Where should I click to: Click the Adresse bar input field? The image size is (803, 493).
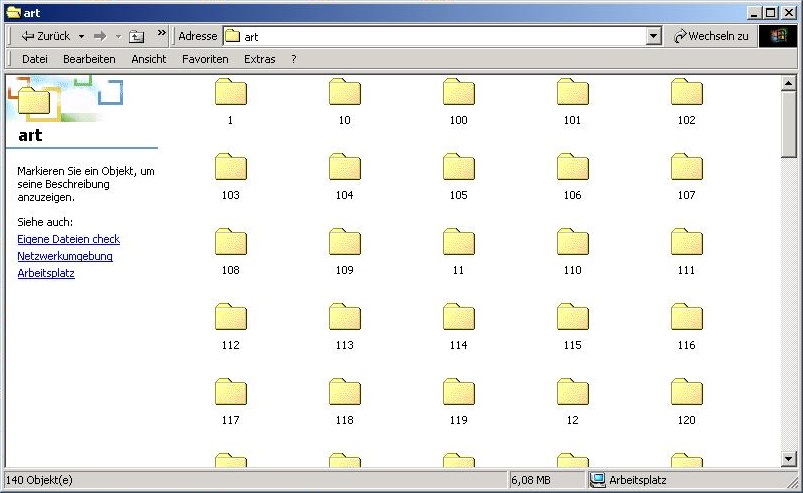pyautogui.click(x=435, y=36)
